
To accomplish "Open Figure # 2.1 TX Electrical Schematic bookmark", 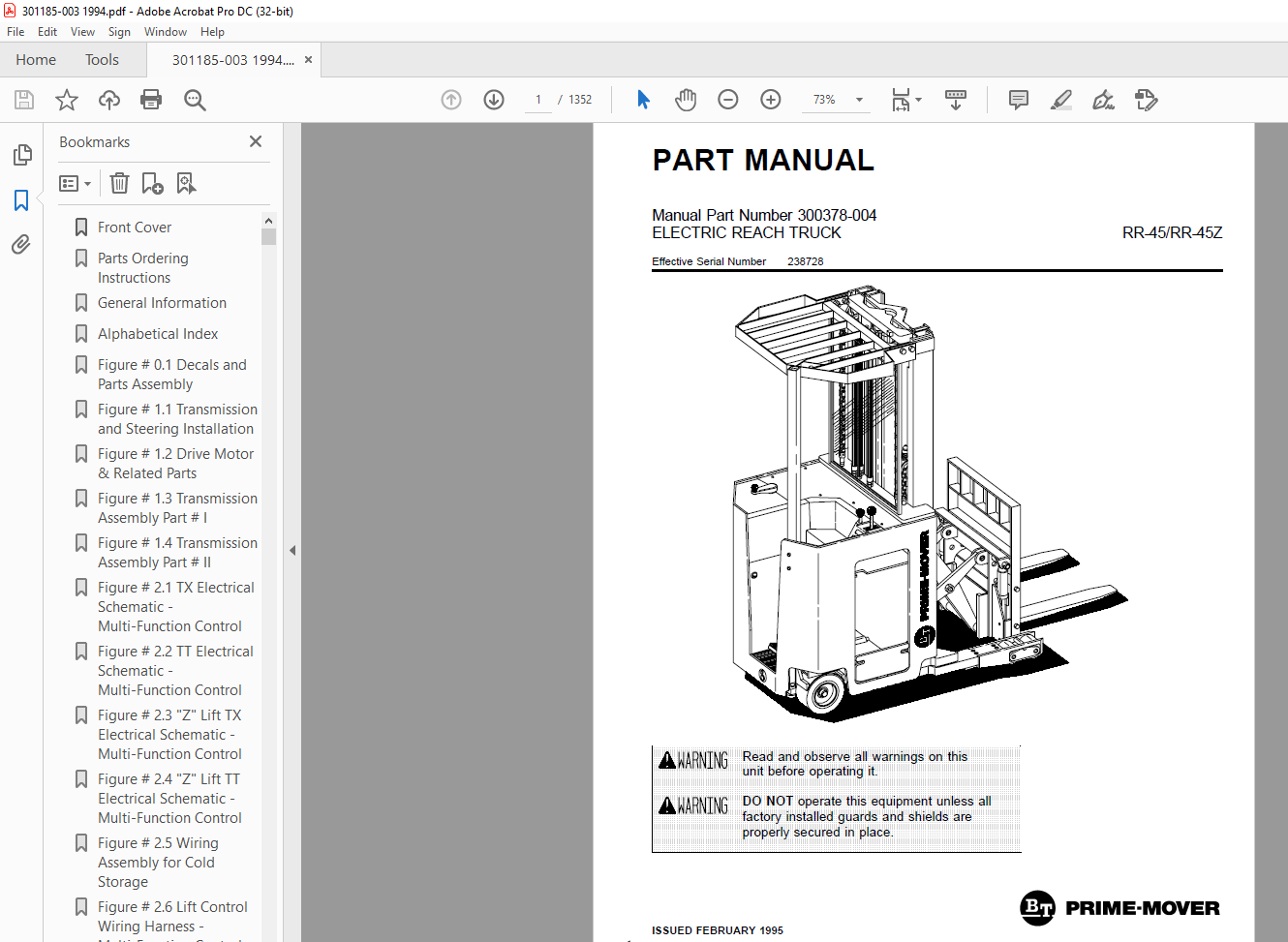I will [x=175, y=607].
